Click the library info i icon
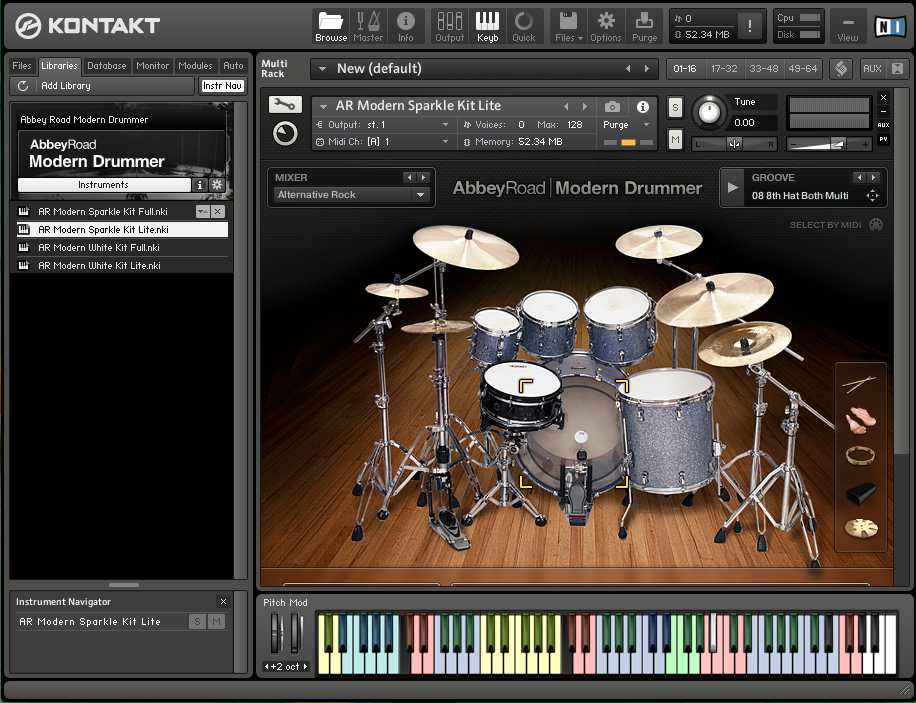916x703 pixels. (x=200, y=185)
